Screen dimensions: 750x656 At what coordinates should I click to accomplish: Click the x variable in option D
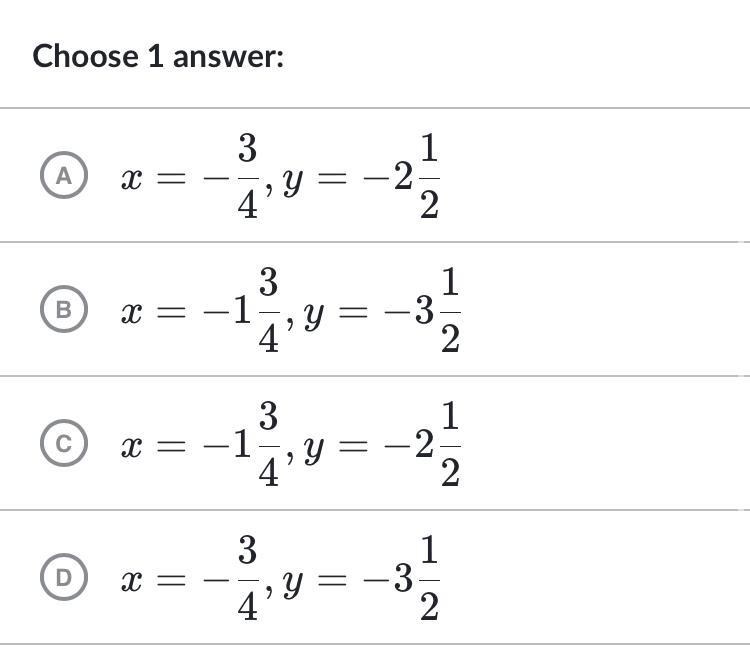coord(132,582)
